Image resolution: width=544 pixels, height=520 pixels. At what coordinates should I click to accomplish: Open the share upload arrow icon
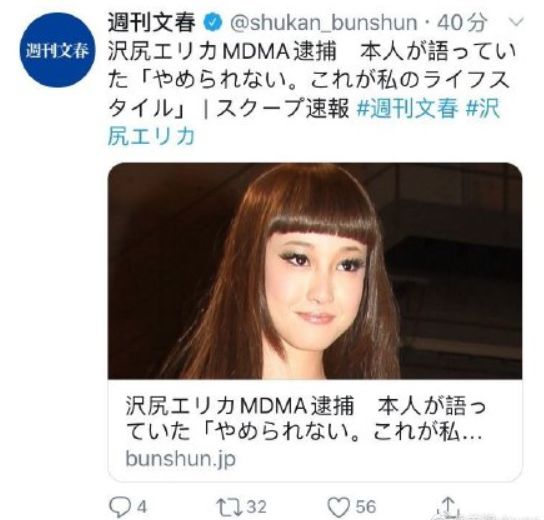(x=448, y=506)
